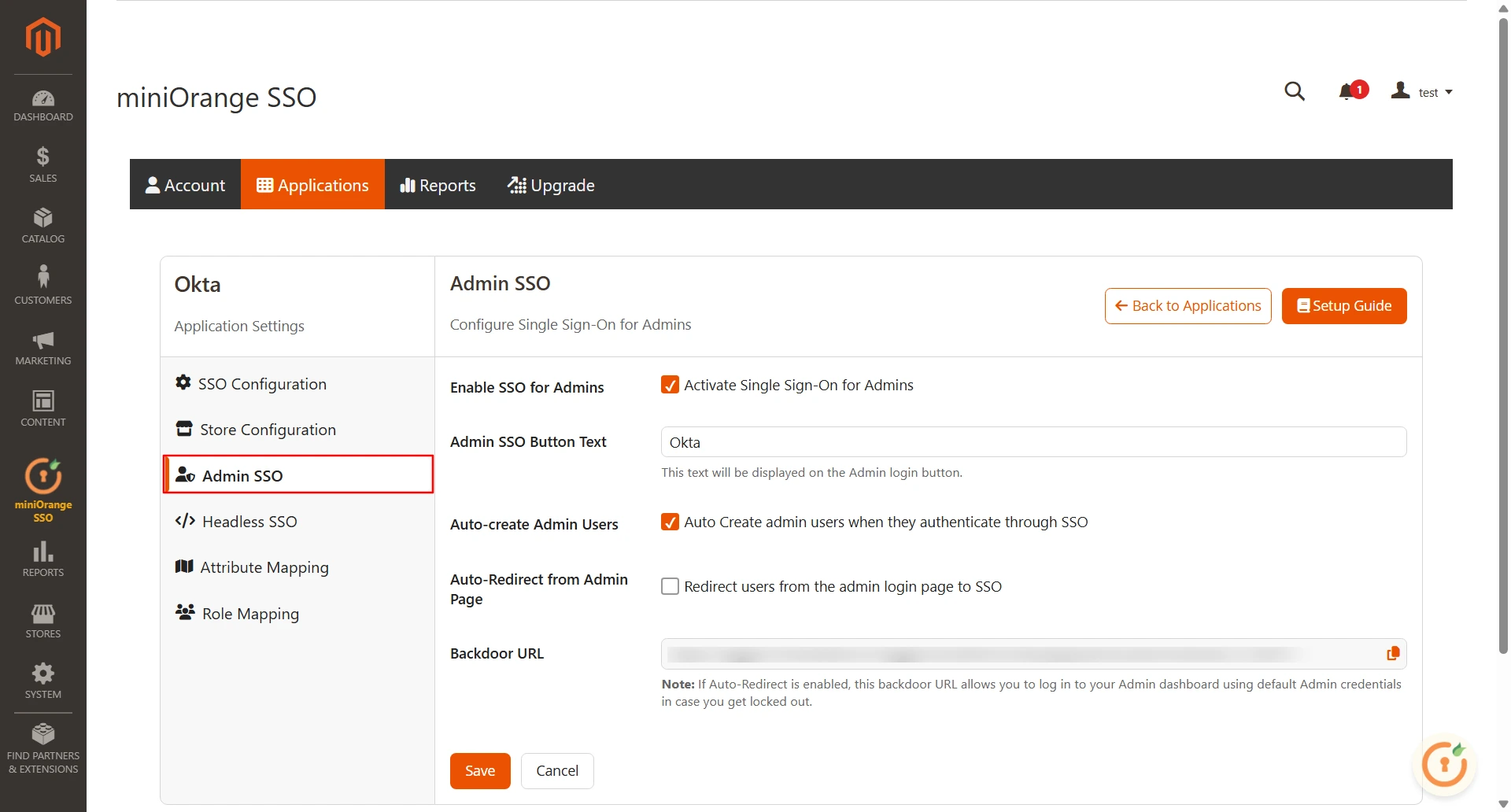Disable Auto Create admin users checkbox
Image resolution: width=1511 pixels, height=812 pixels.
click(x=670, y=522)
